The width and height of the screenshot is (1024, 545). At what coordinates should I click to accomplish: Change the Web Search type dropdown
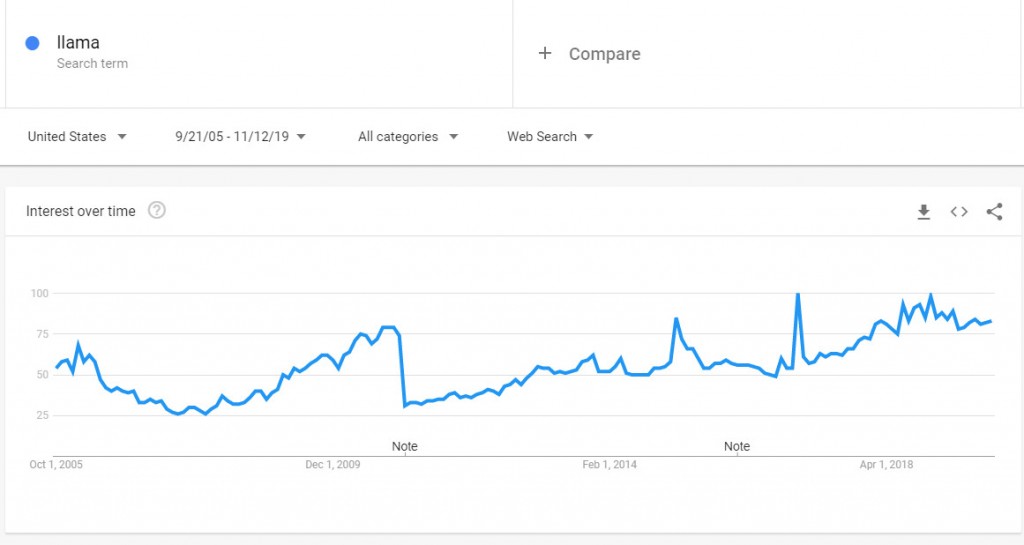[x=550, y=137]
